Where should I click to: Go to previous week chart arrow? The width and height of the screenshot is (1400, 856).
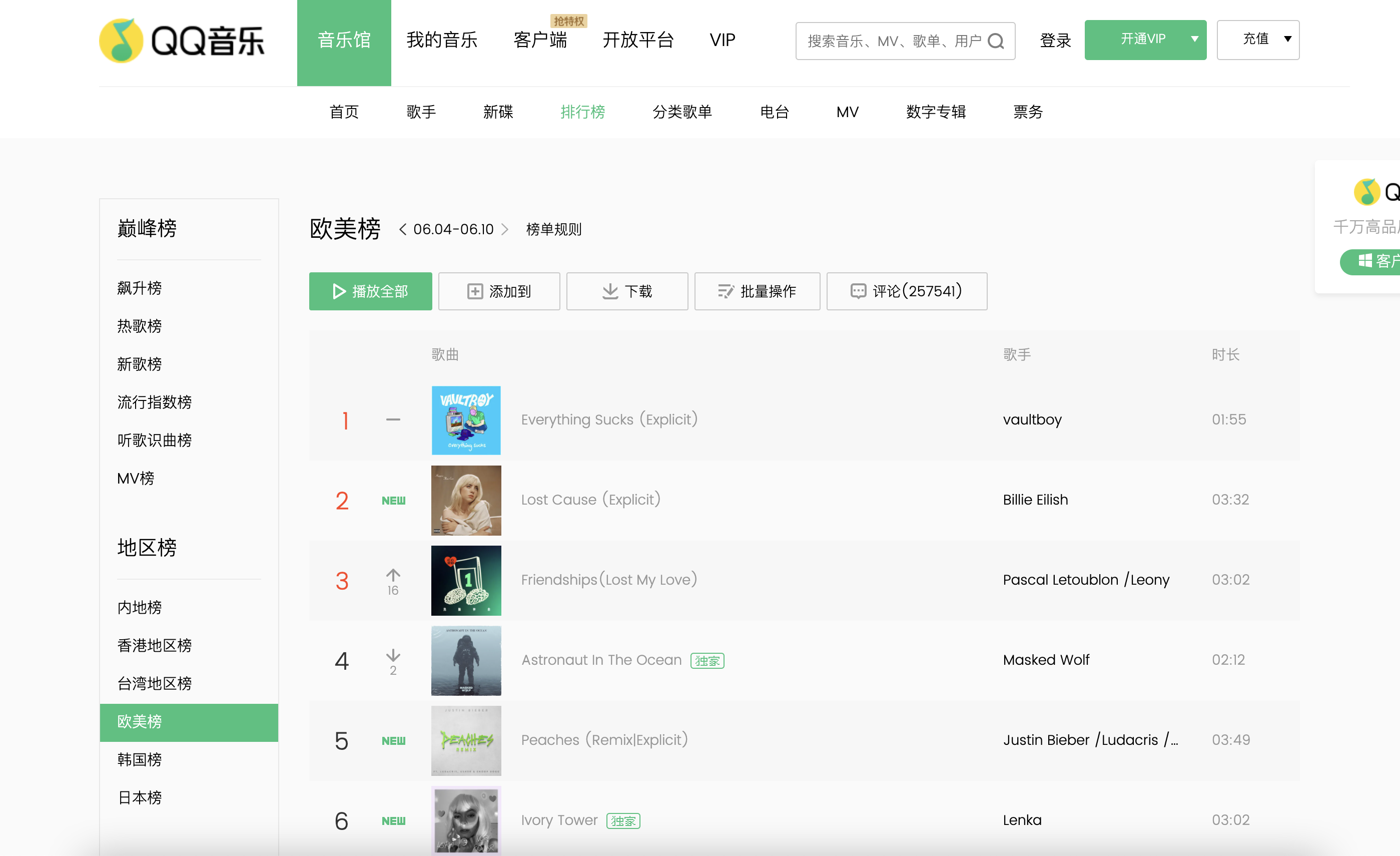(x=403, y=229)
